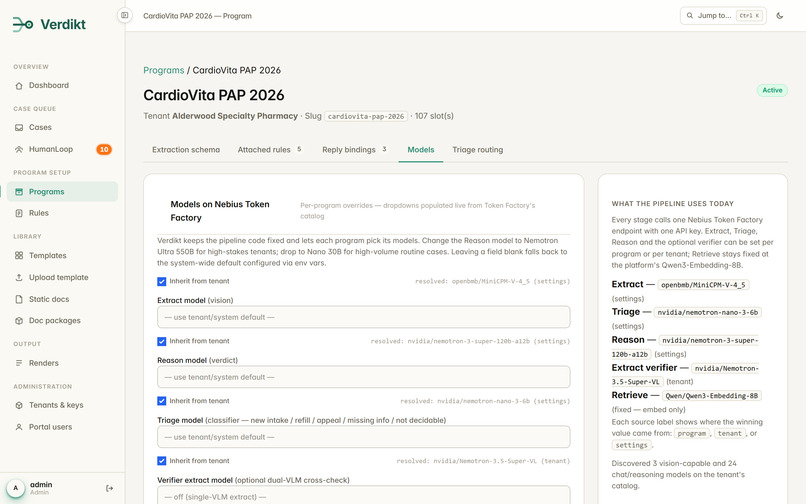Image resolution: width=806 pixels, height=504 pixels.
Task: Open Rules under Program setup
Action: point(62,213)
